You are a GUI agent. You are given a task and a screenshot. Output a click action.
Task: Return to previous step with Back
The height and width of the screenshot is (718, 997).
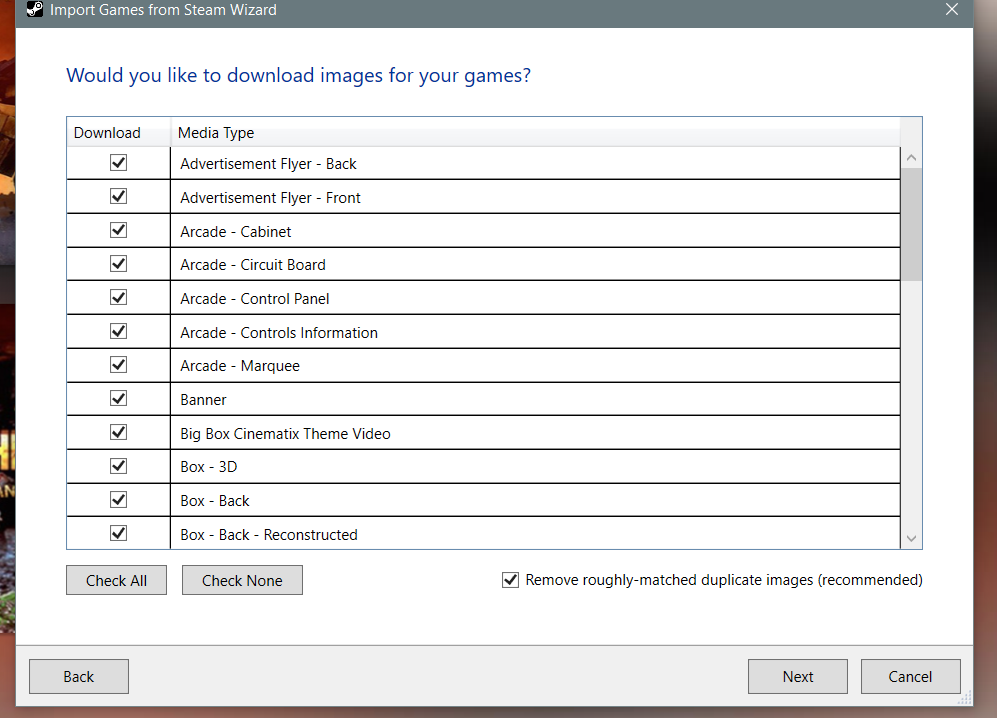79,677
